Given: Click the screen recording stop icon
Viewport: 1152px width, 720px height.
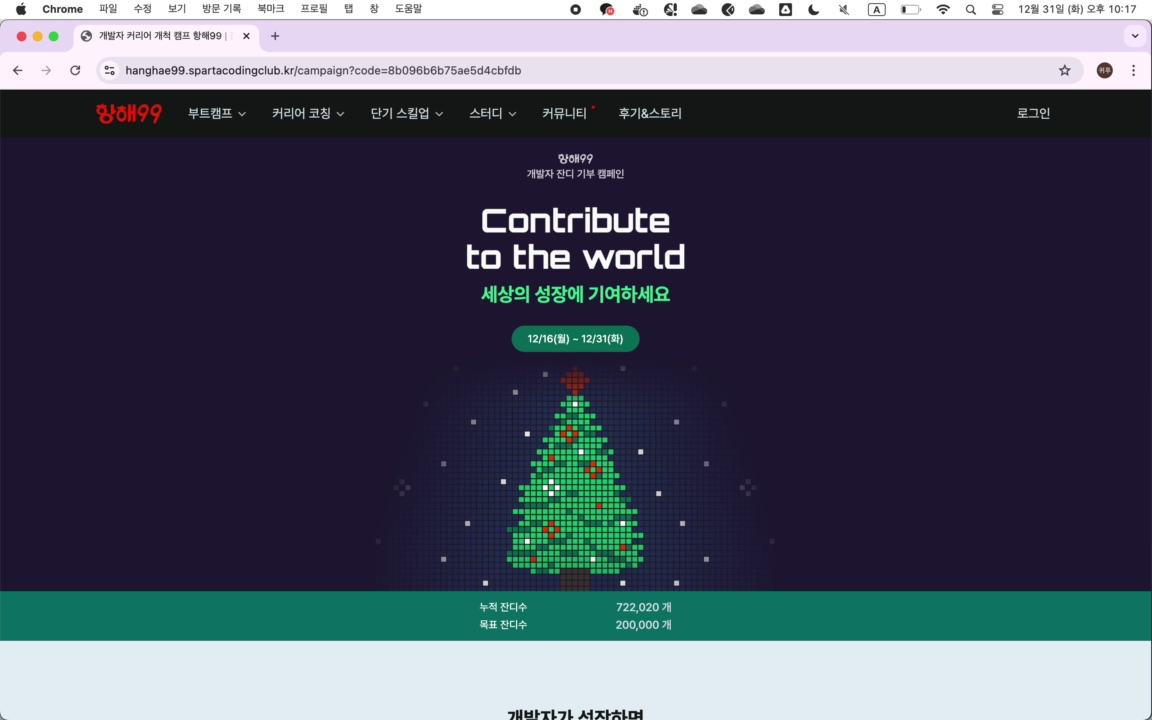Looking at the screenshot, I should click(576, 10).
